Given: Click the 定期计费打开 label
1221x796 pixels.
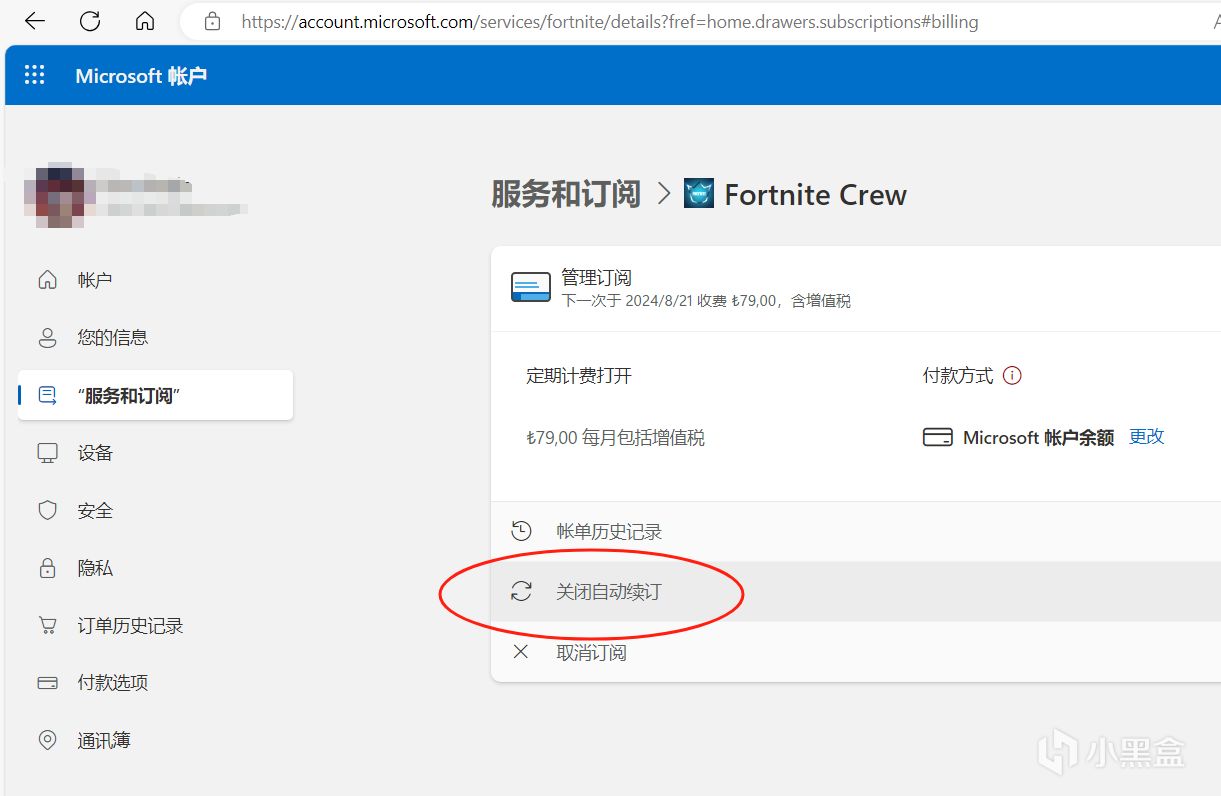Looking at the screenshot, I should 579,376.
